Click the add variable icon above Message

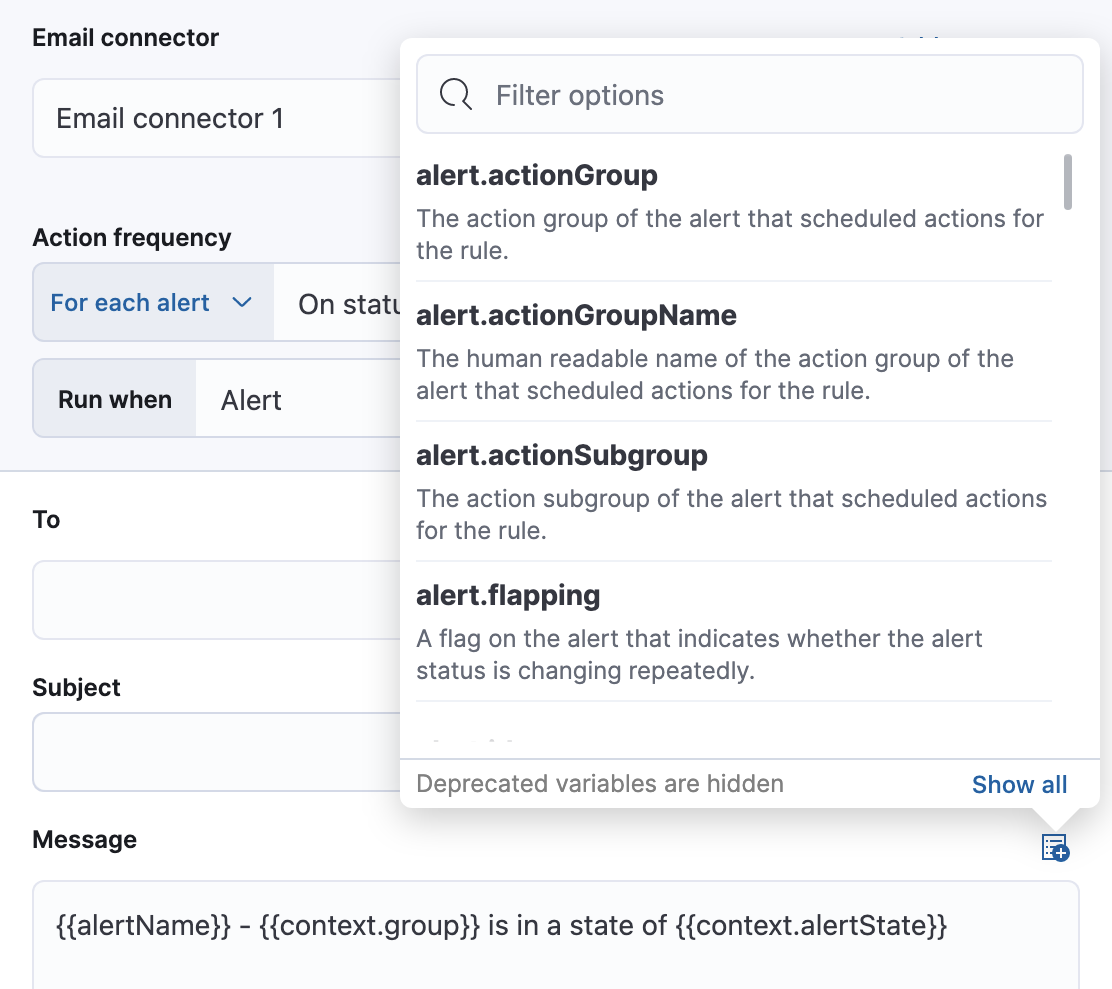click(x=1055, y=848)
